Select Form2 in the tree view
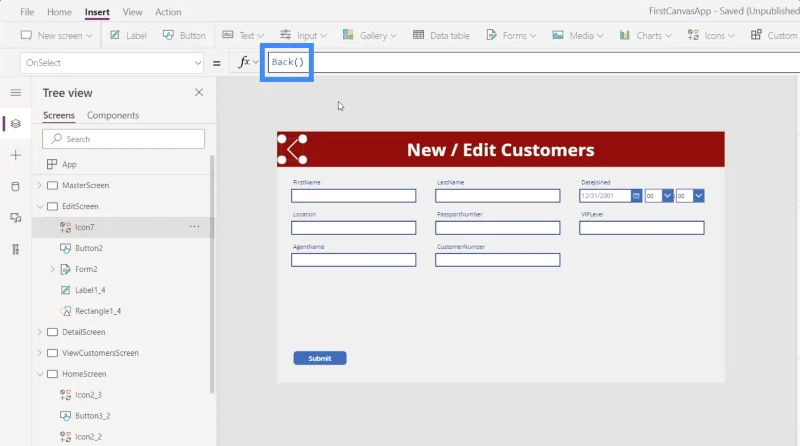This screenshot has width=800, height=446. click(86, 269)
